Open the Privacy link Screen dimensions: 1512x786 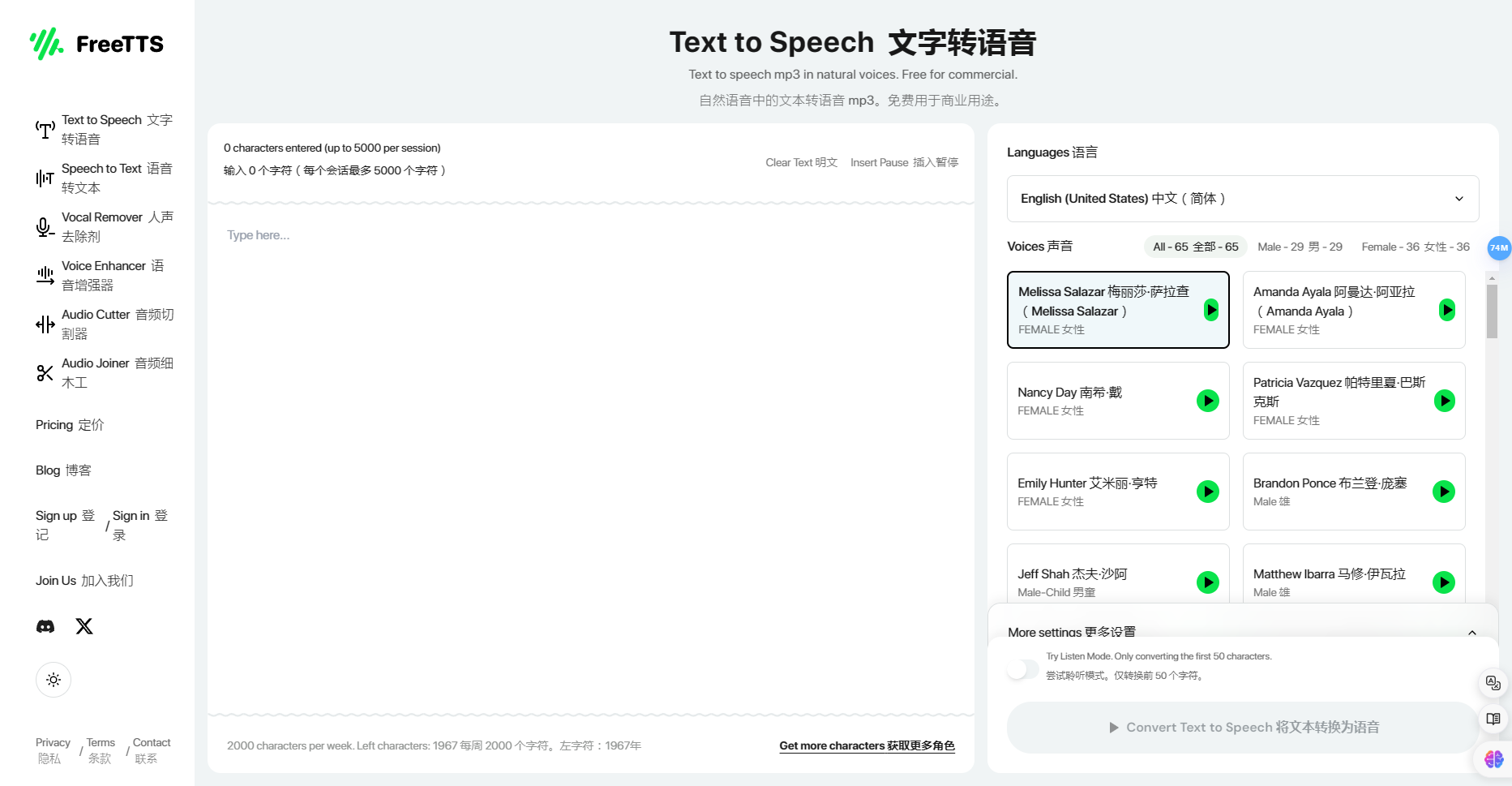pos(53,750)
